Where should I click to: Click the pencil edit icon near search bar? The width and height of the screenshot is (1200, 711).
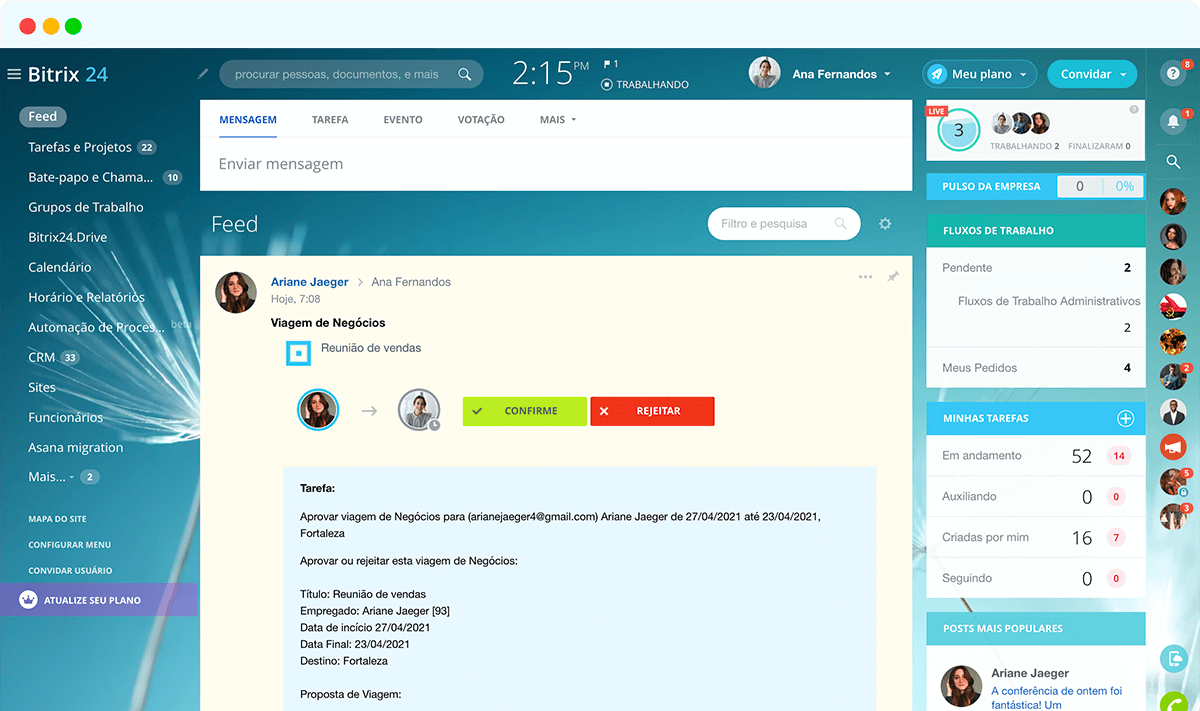tap(203, 74)
